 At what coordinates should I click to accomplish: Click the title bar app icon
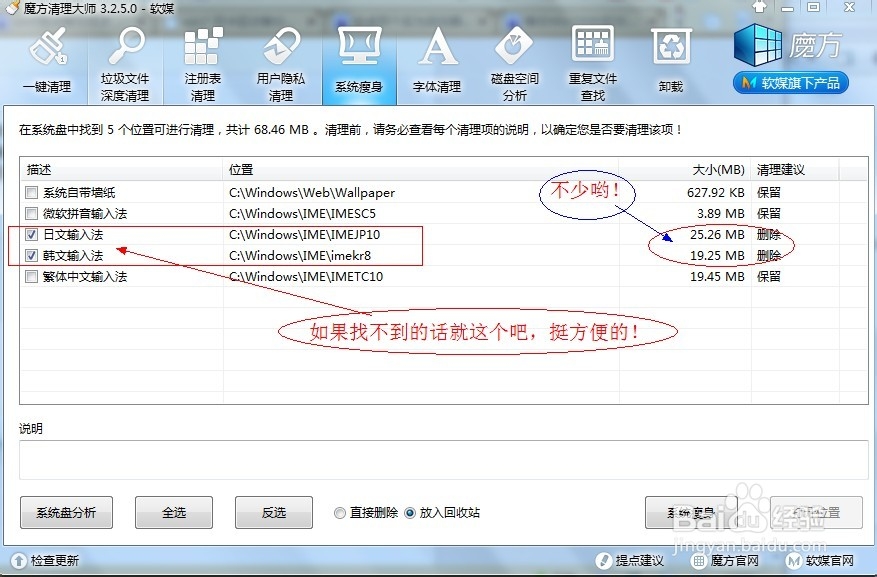pyautogui.click(x=12, y=7)
